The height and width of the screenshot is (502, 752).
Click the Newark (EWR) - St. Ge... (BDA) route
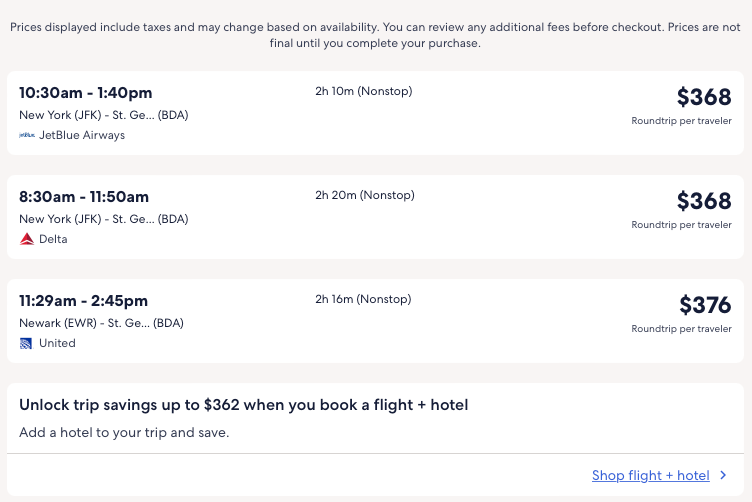point(101,323)
